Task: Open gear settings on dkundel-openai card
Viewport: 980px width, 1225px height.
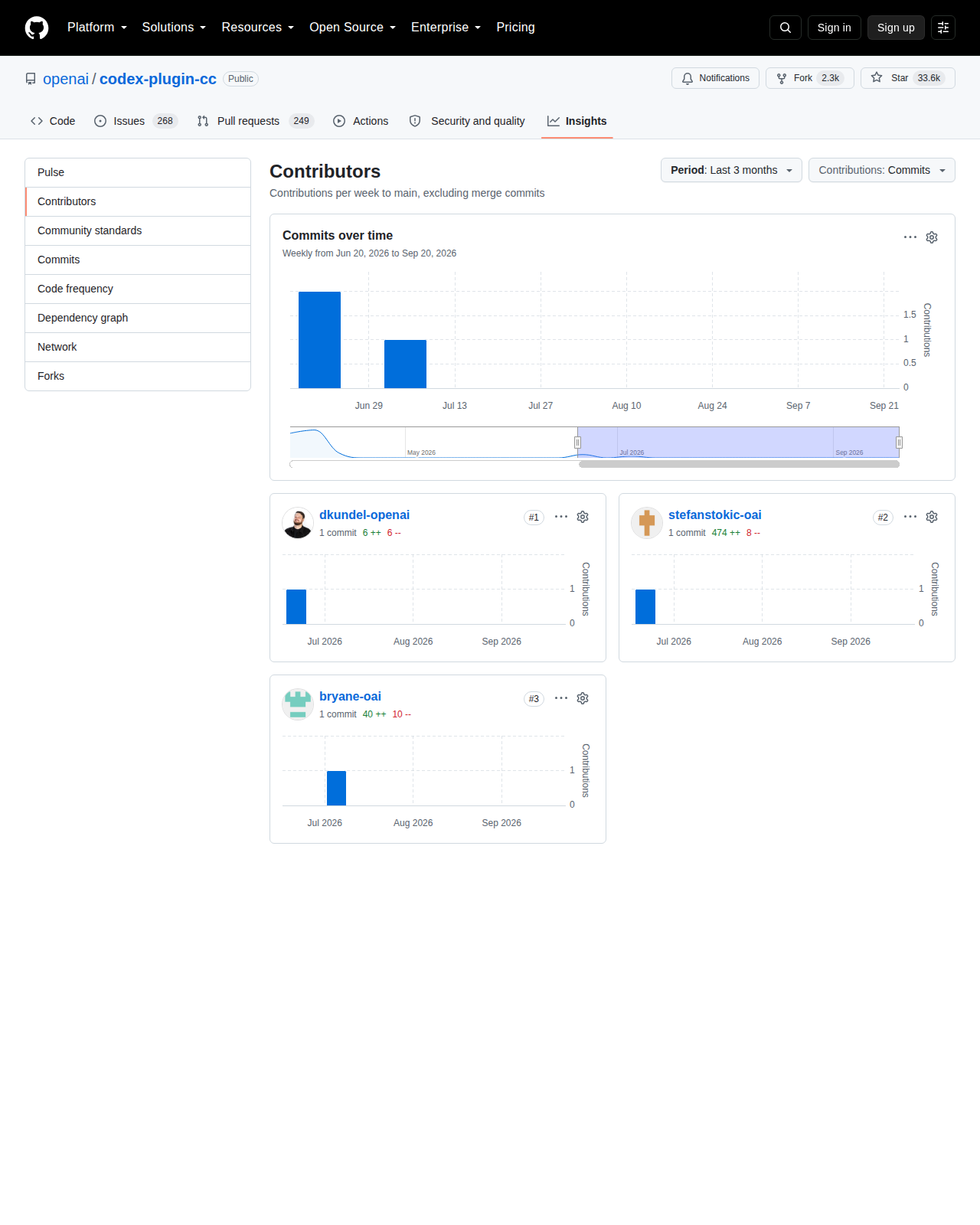Action: point(583,517)
